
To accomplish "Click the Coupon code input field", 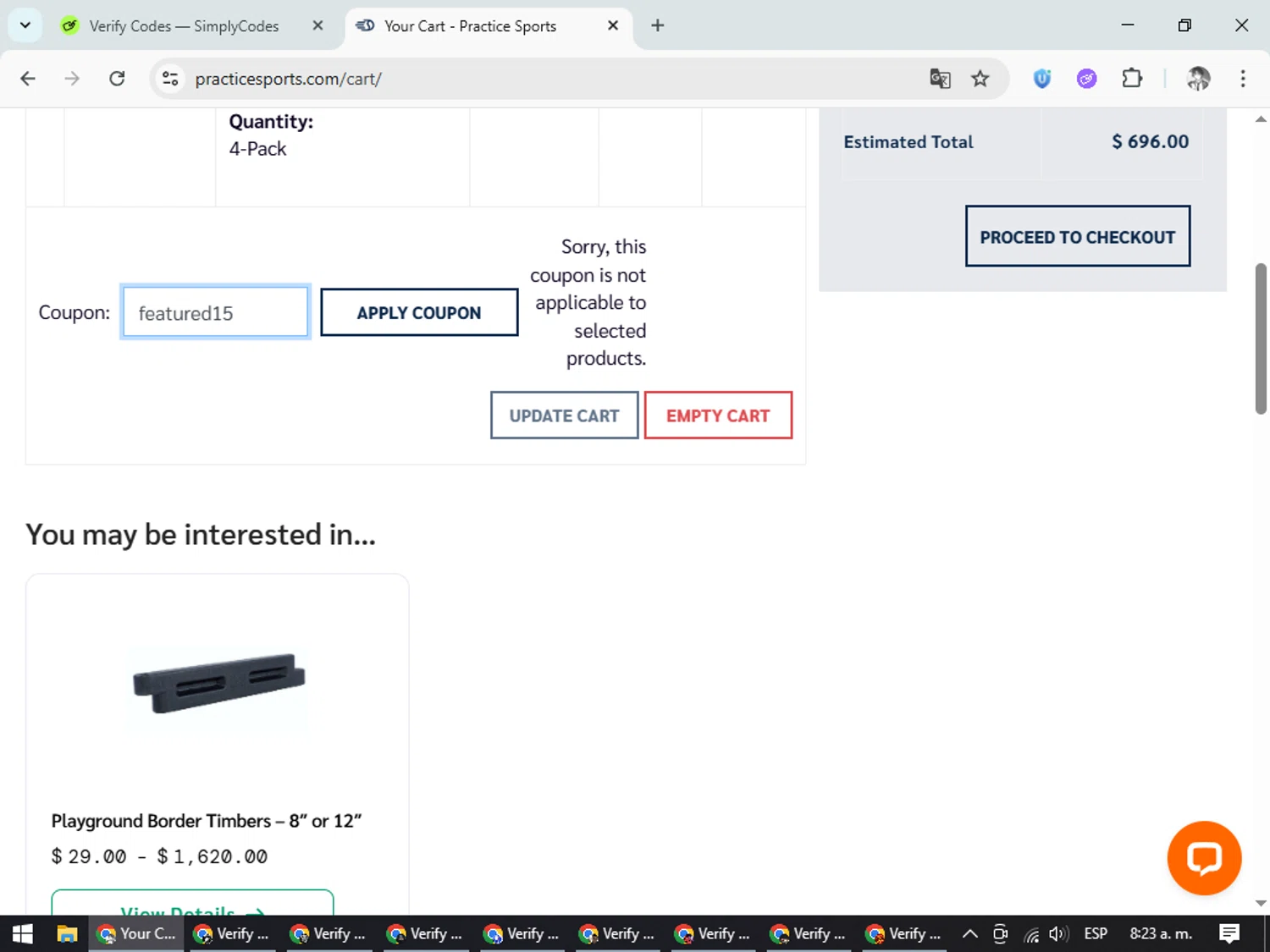I will pyautogui.click(x=215, y=312).
